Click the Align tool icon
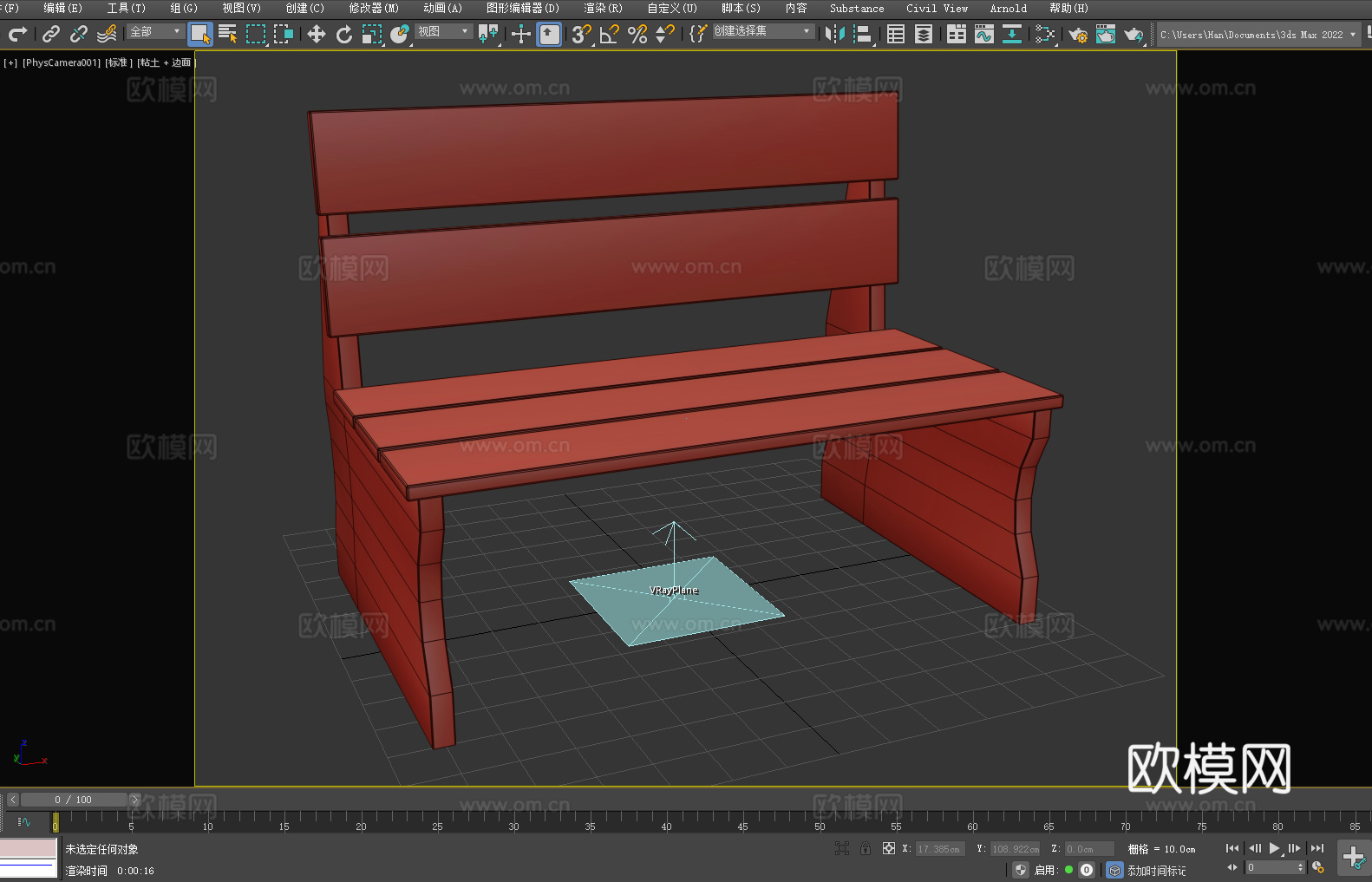Viewport: 1372px width, 882px height. coord(863,34)
